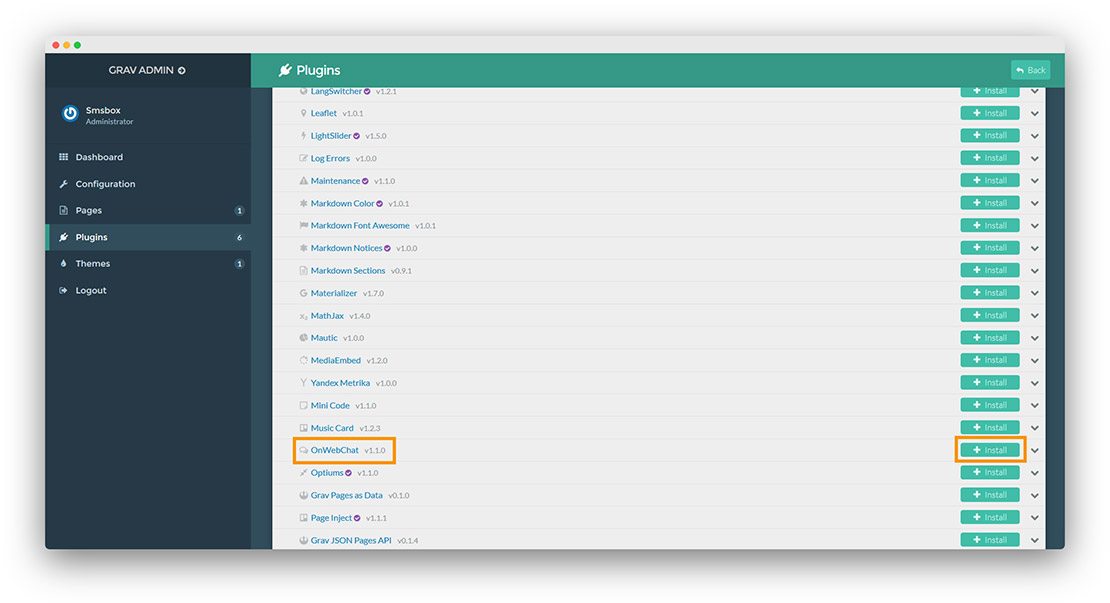Select the Dashboard gauge icon in sidebar

click(65, 157)
